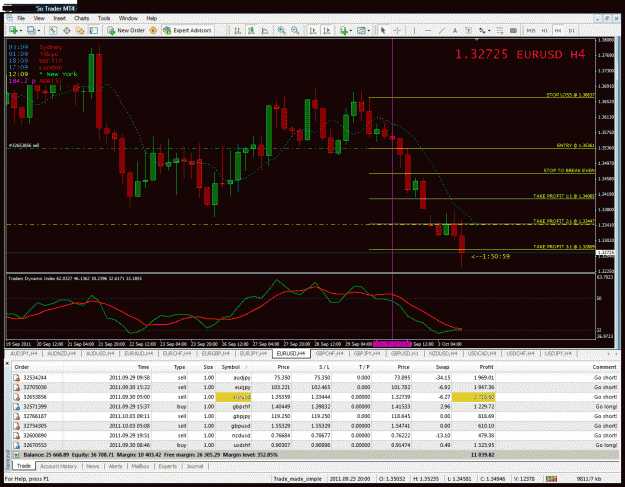Switch timeframe to M15
This screenshot has height=487, width=625.
(x=531, y=31)
